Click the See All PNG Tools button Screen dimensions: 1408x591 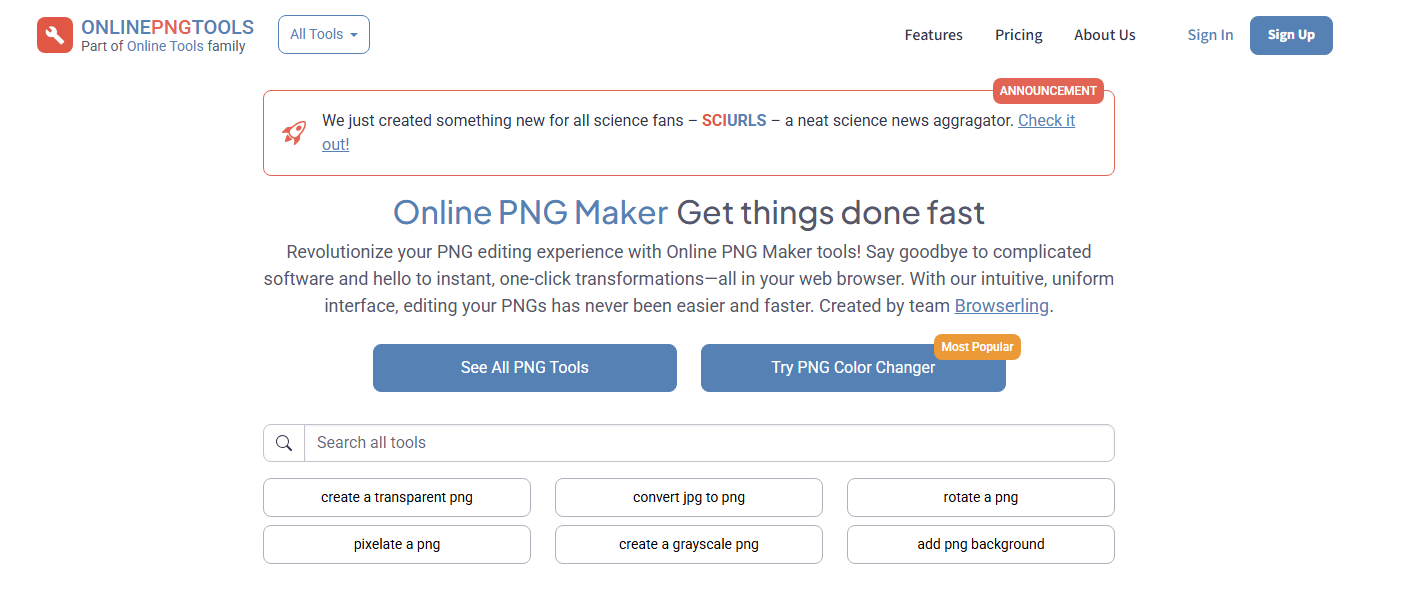[524, 367]
